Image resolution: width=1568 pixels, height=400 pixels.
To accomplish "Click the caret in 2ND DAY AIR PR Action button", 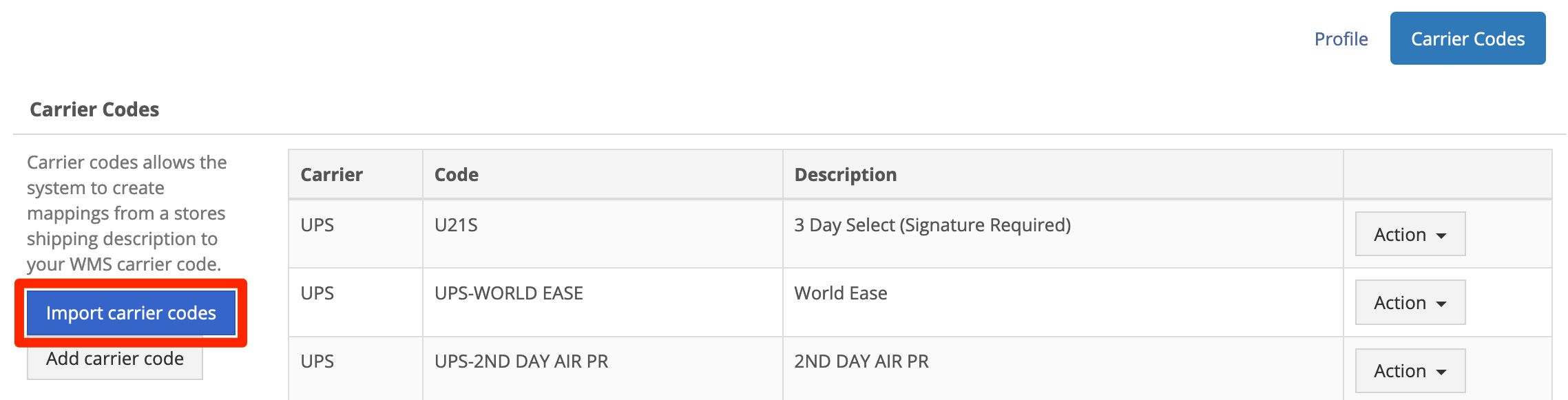I will [1441, 372].
